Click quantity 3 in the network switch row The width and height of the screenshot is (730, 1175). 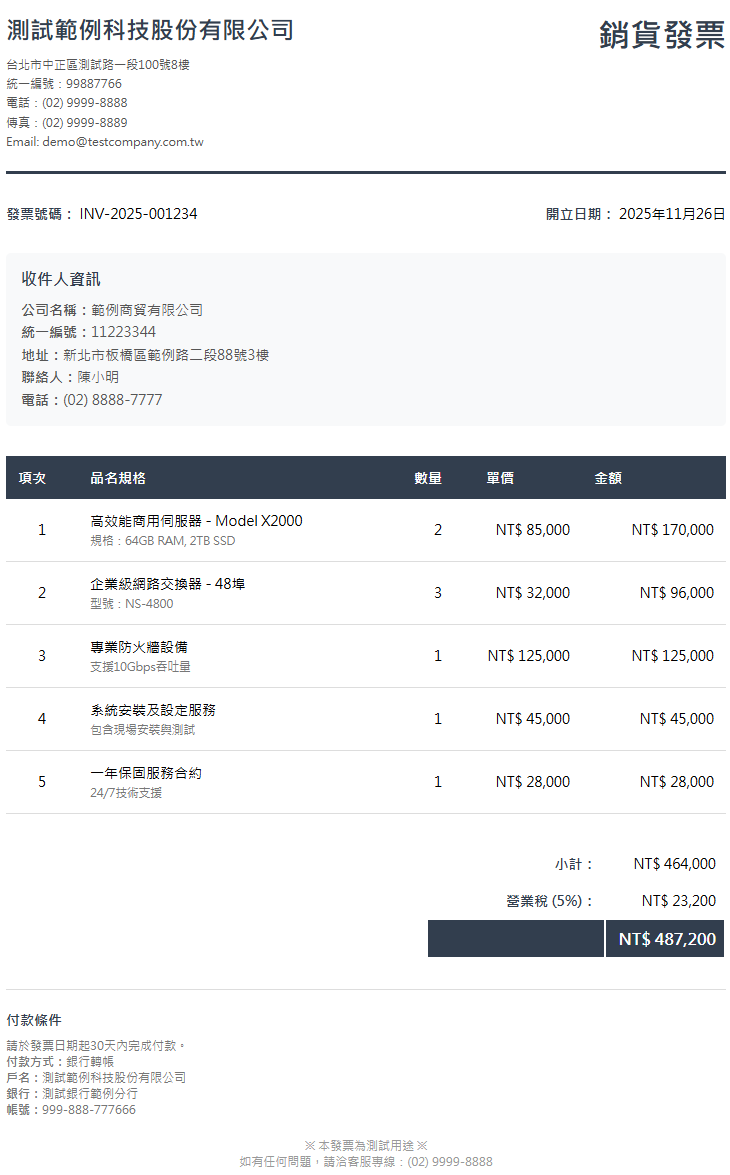(438, 593)
